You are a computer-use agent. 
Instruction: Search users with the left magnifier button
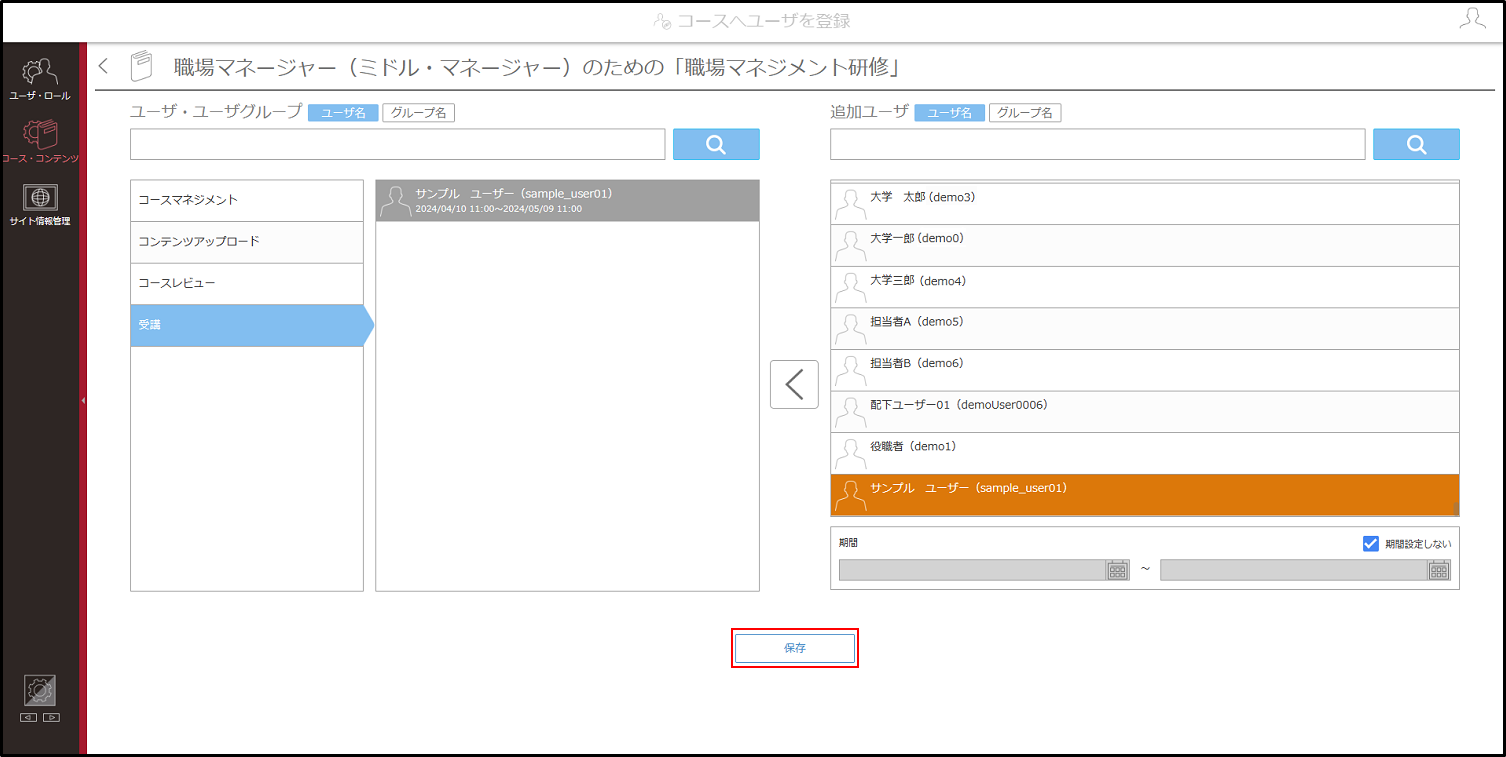(716, 144)
